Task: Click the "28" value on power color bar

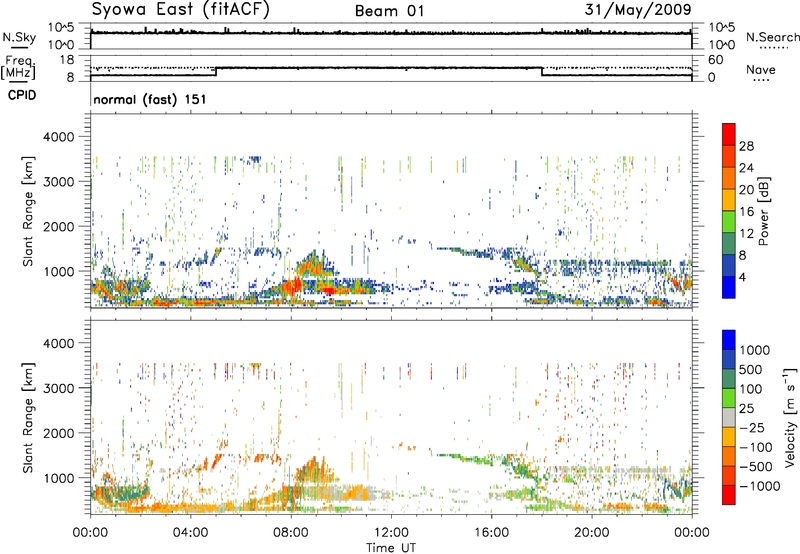Action: 746,146
